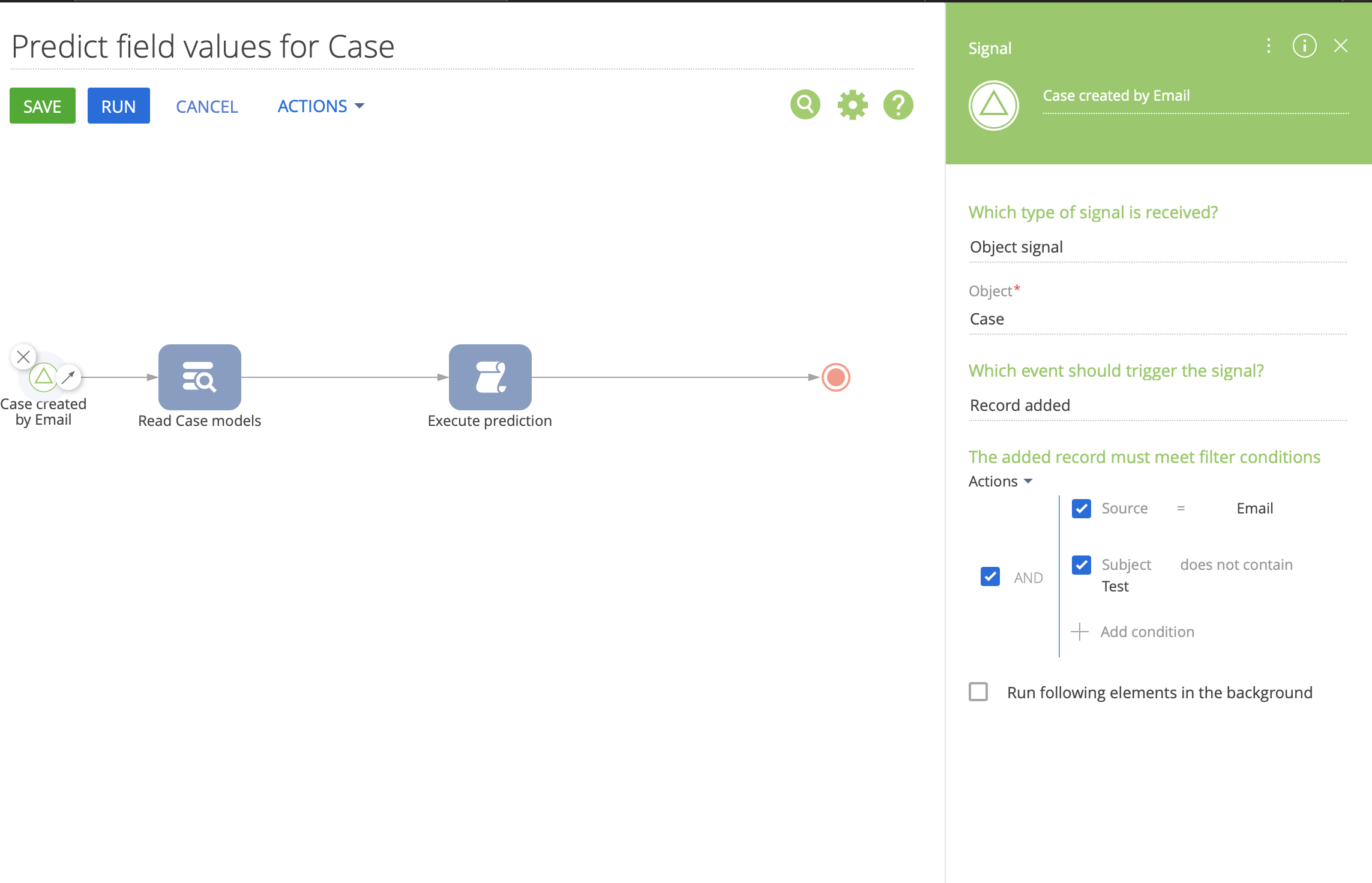Expand filter Actions dropdown
This screenshot has width=1372, height=883.
point(1000,482)
